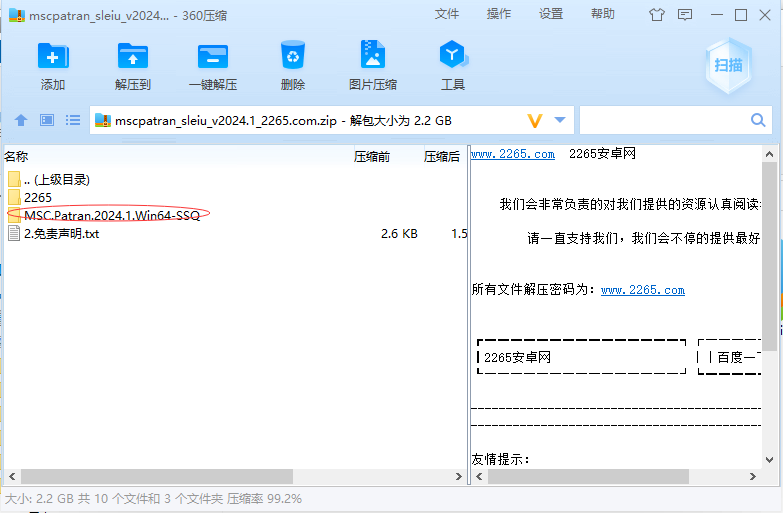Click the file list horizontal scrollbar thumb
Viewport: 783px width, 513px height.
[x=157, y=477]
